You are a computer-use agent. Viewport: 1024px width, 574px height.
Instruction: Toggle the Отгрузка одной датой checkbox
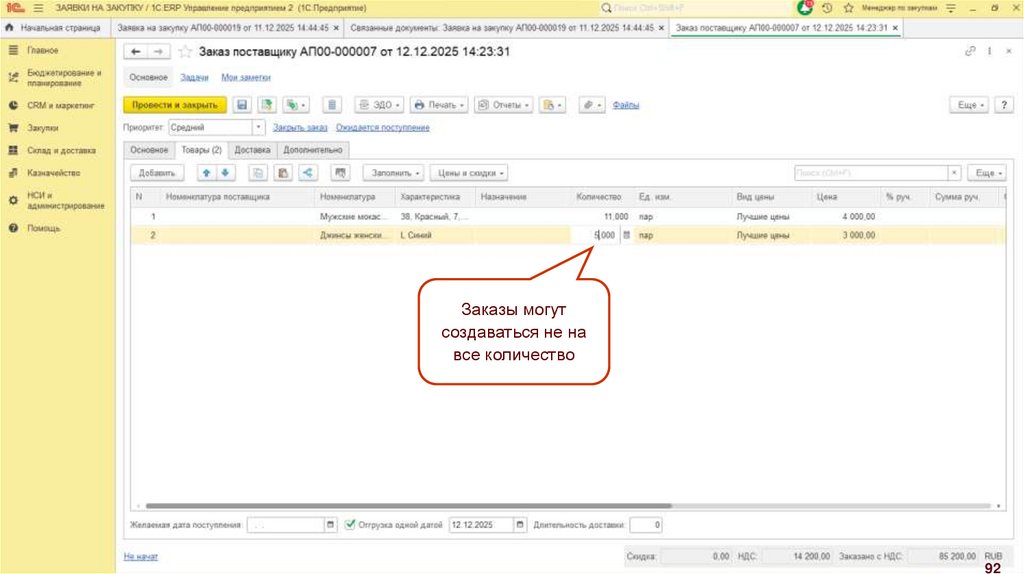tap(350, 524)
